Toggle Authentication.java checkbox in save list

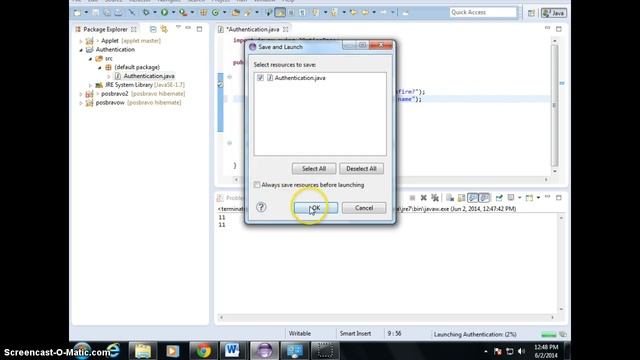pos(260,78)
